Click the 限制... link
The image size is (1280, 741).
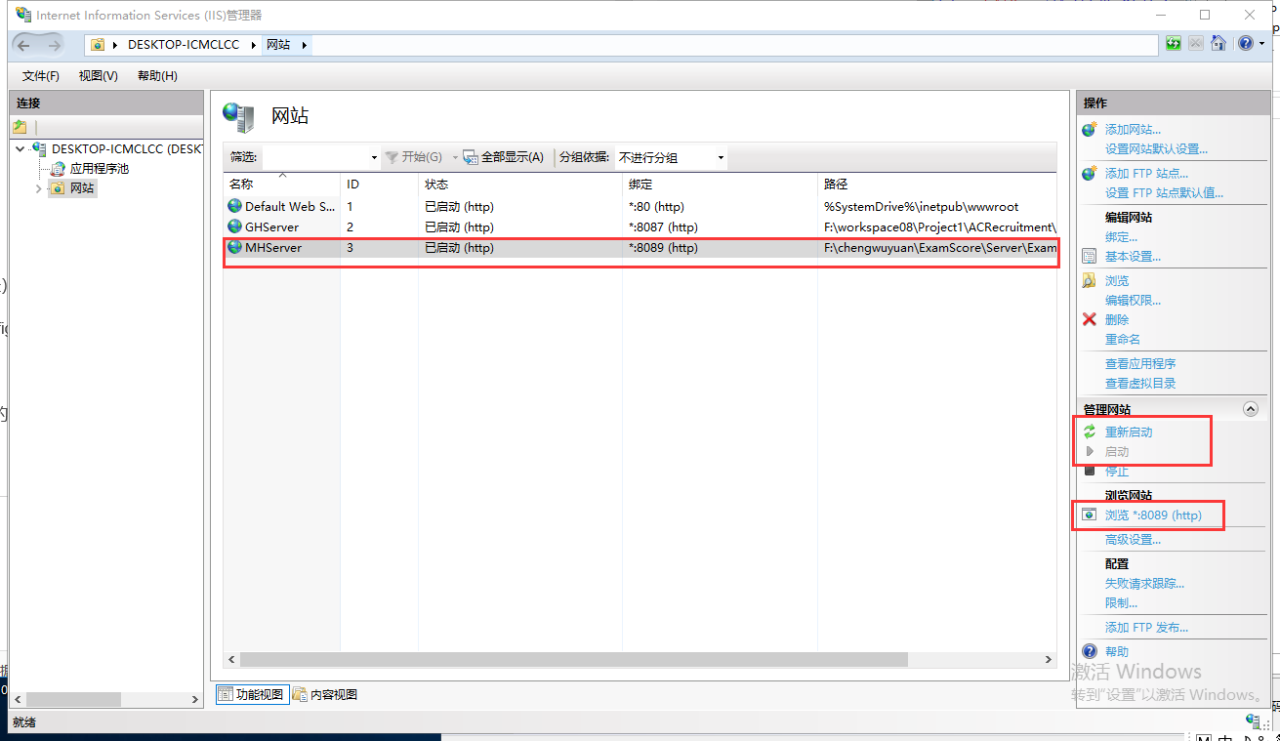coord(1121,603)
